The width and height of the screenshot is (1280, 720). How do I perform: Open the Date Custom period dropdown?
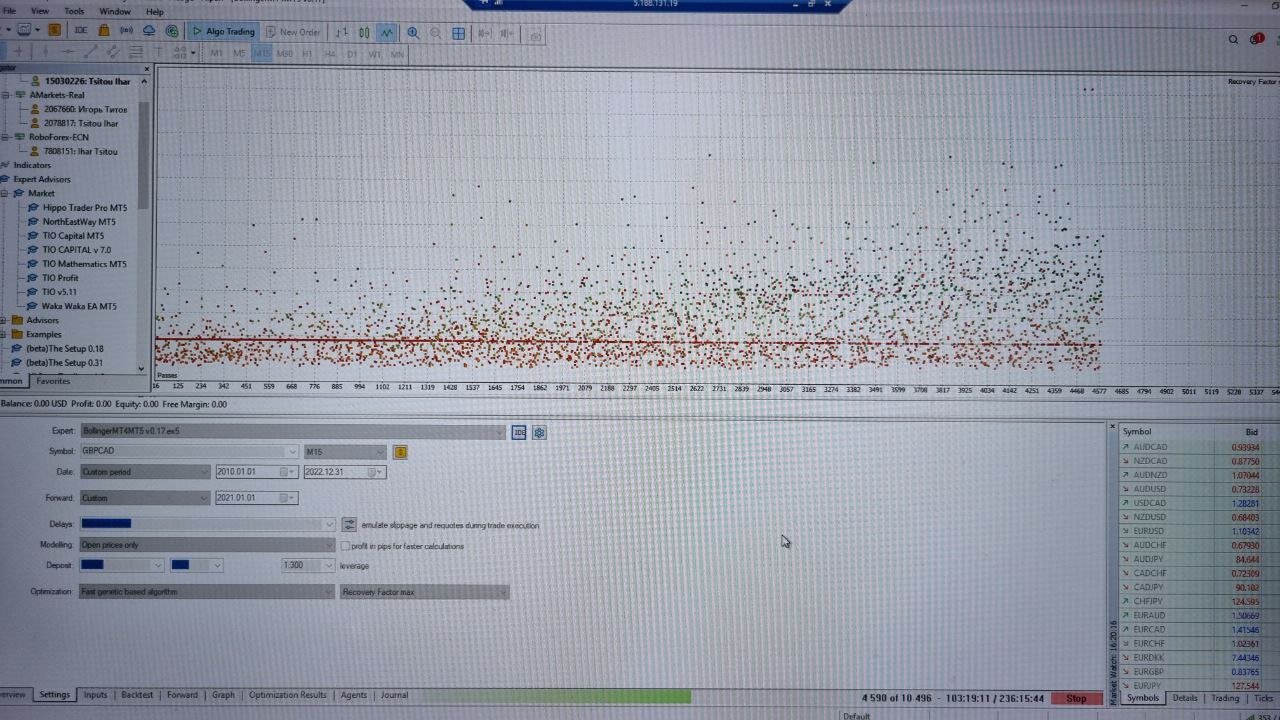[x=144, y=472]
